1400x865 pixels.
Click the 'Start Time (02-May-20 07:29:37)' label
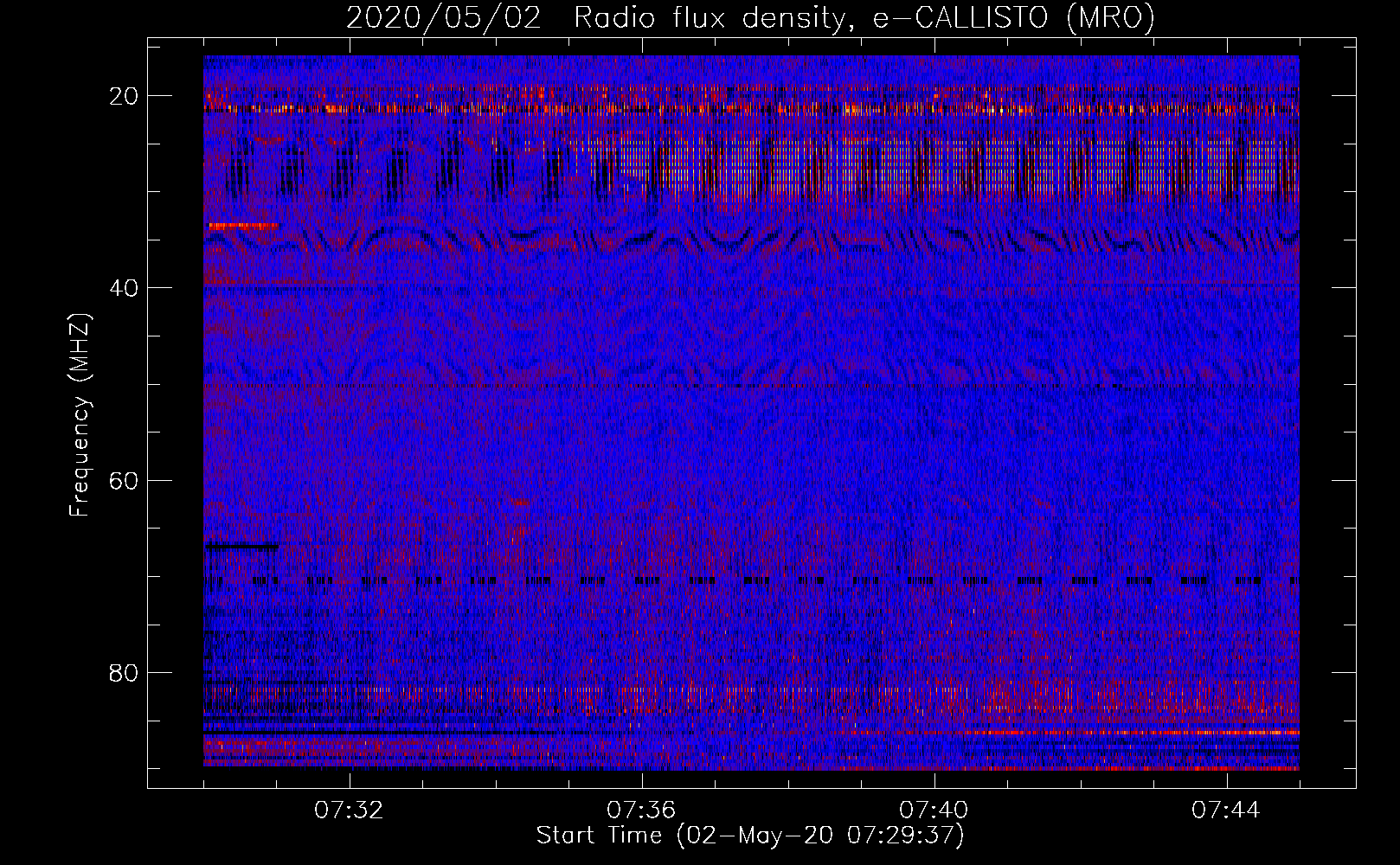click(750, 836)
